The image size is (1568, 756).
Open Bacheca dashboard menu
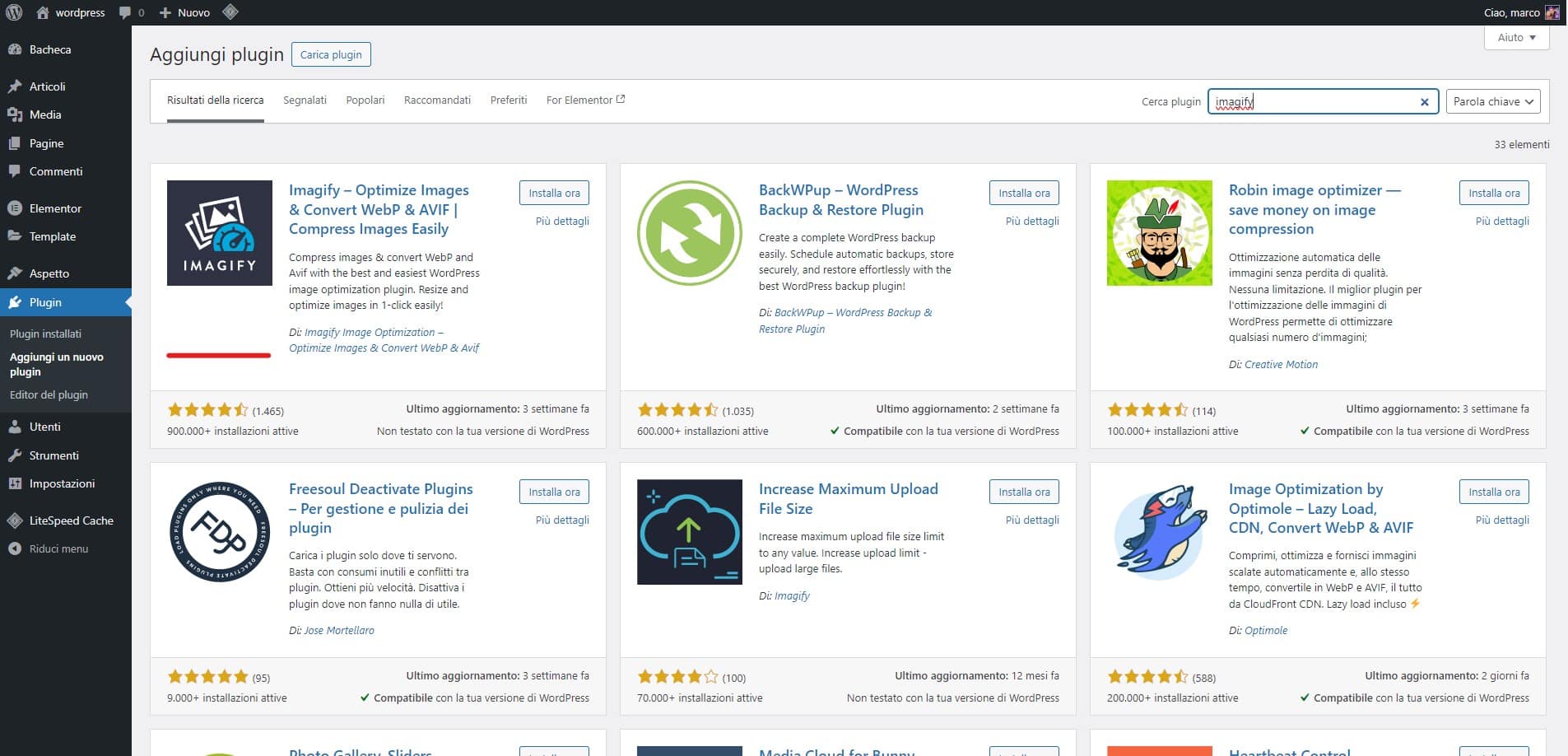click(x=66, y=49)
